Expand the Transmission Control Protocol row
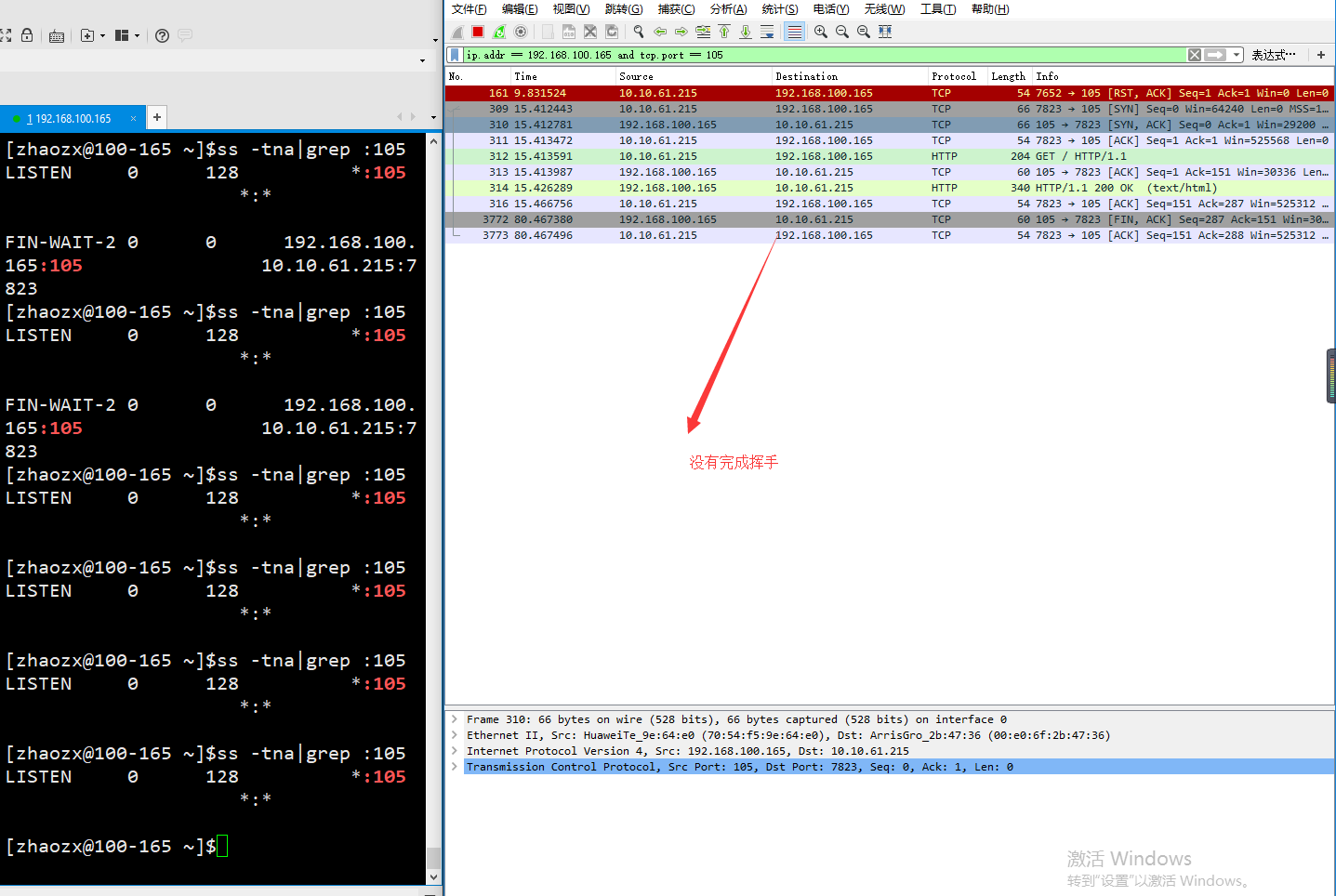 point(455,767)
